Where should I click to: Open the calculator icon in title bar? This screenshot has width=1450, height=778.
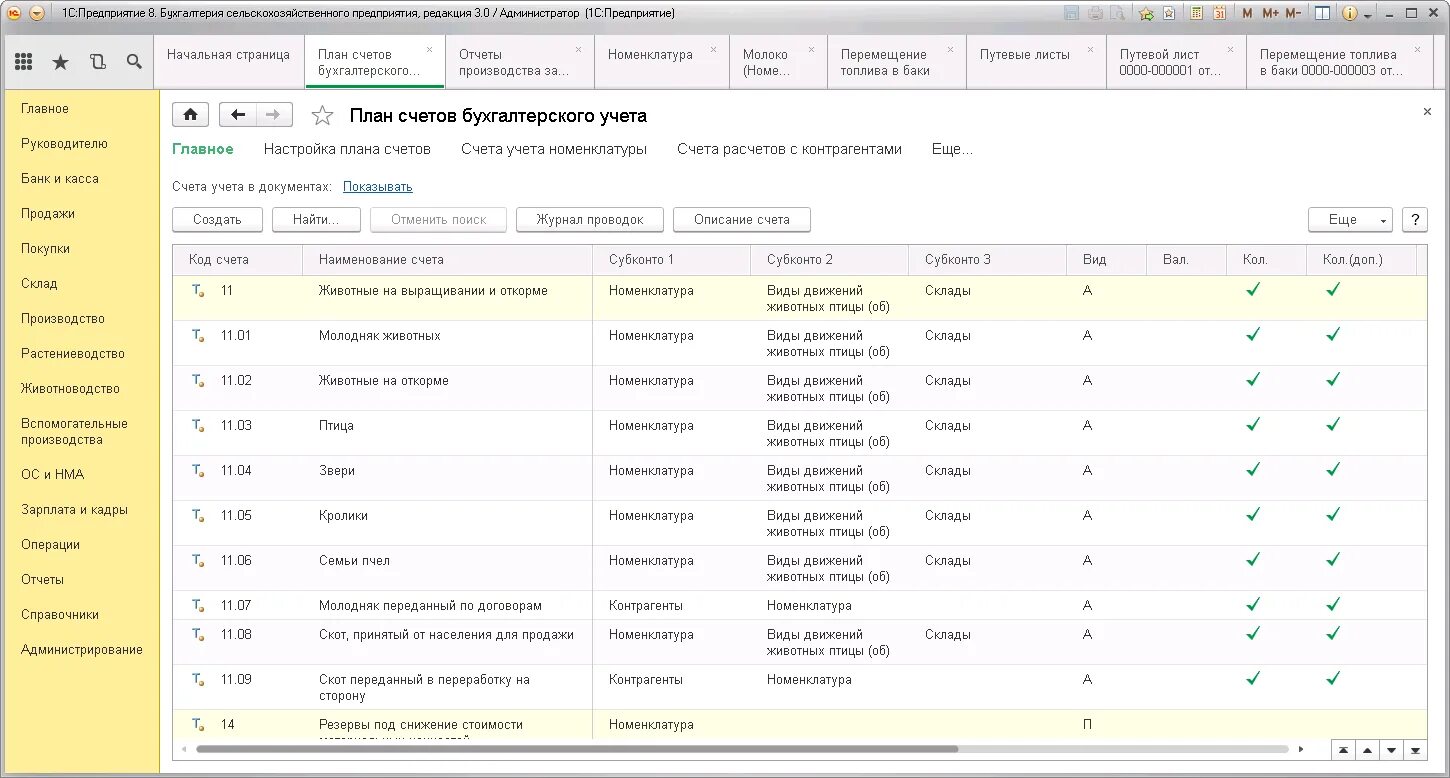pos(1197,13)
